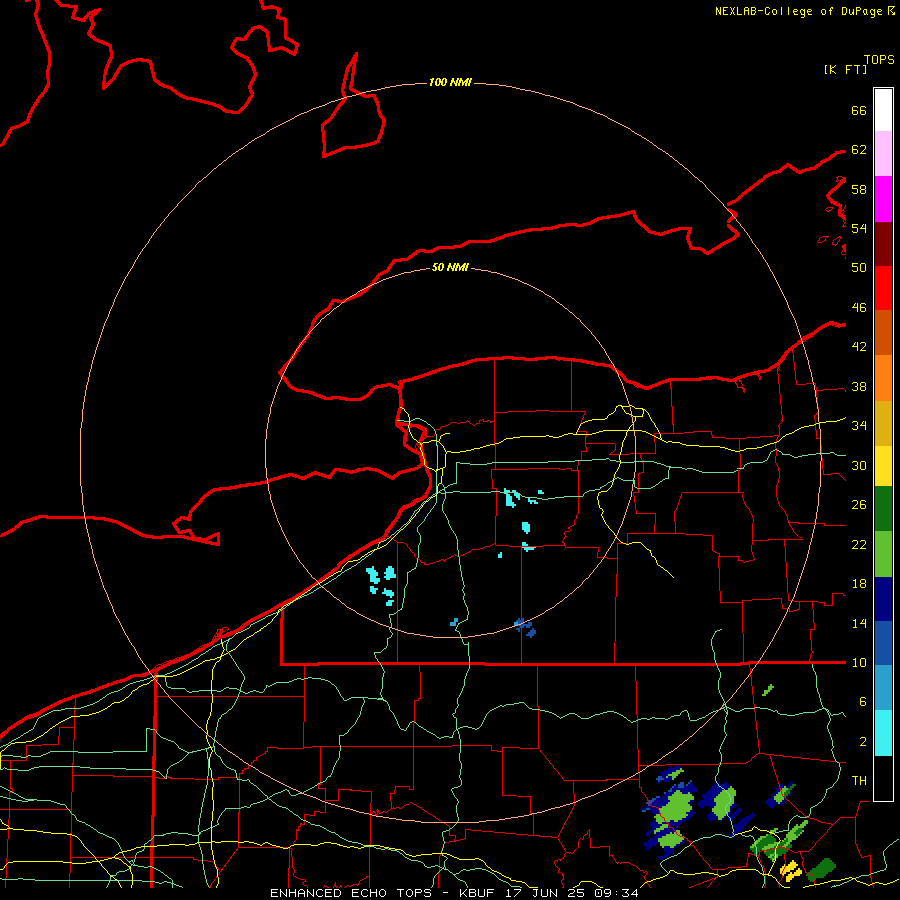Click the '30' scale value

[859, 465]
